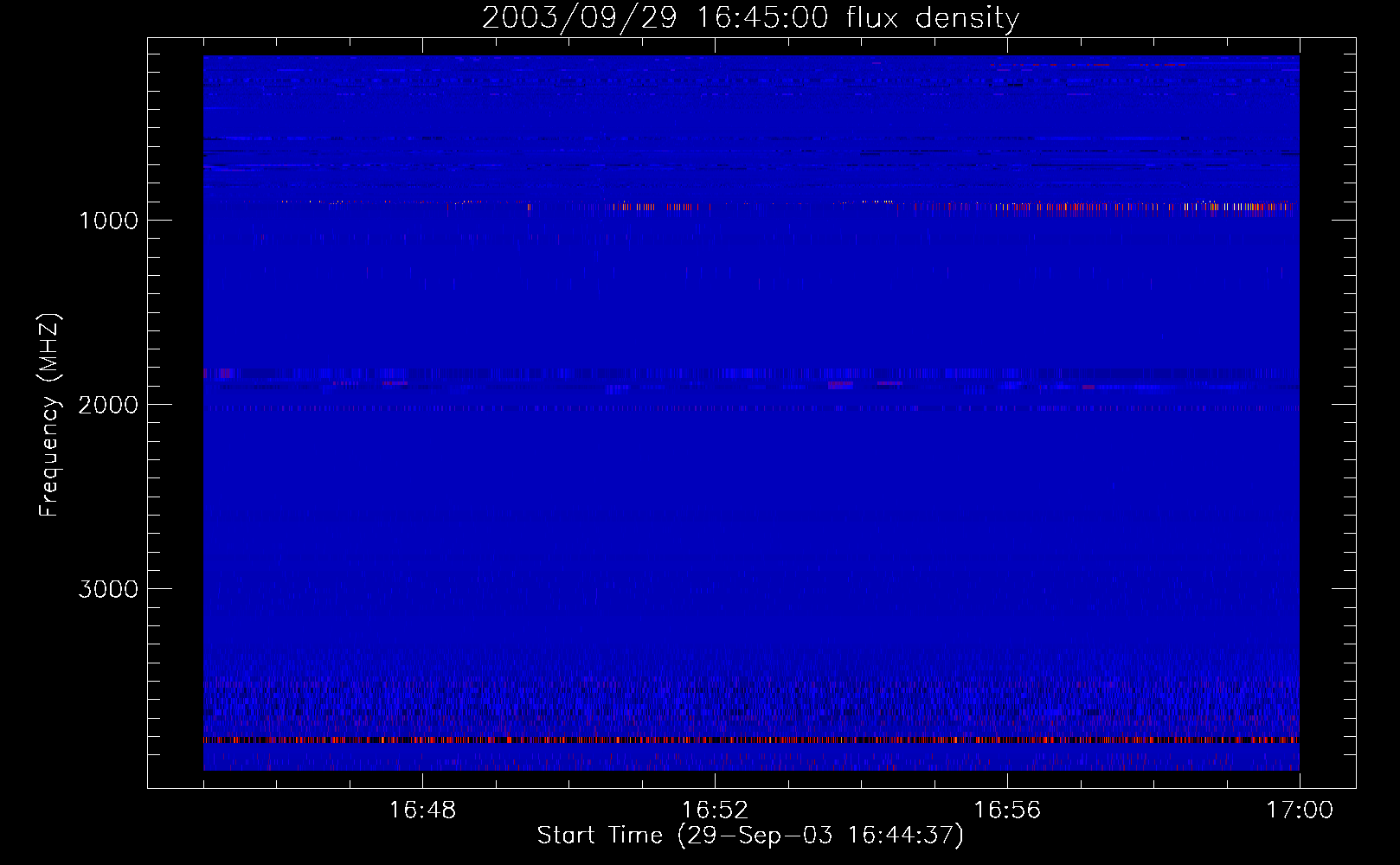Image resolution: width=1400 pixels, height=865 pixels.
Task: Click the 16:48 time tick label
Action: click(422, 810)
